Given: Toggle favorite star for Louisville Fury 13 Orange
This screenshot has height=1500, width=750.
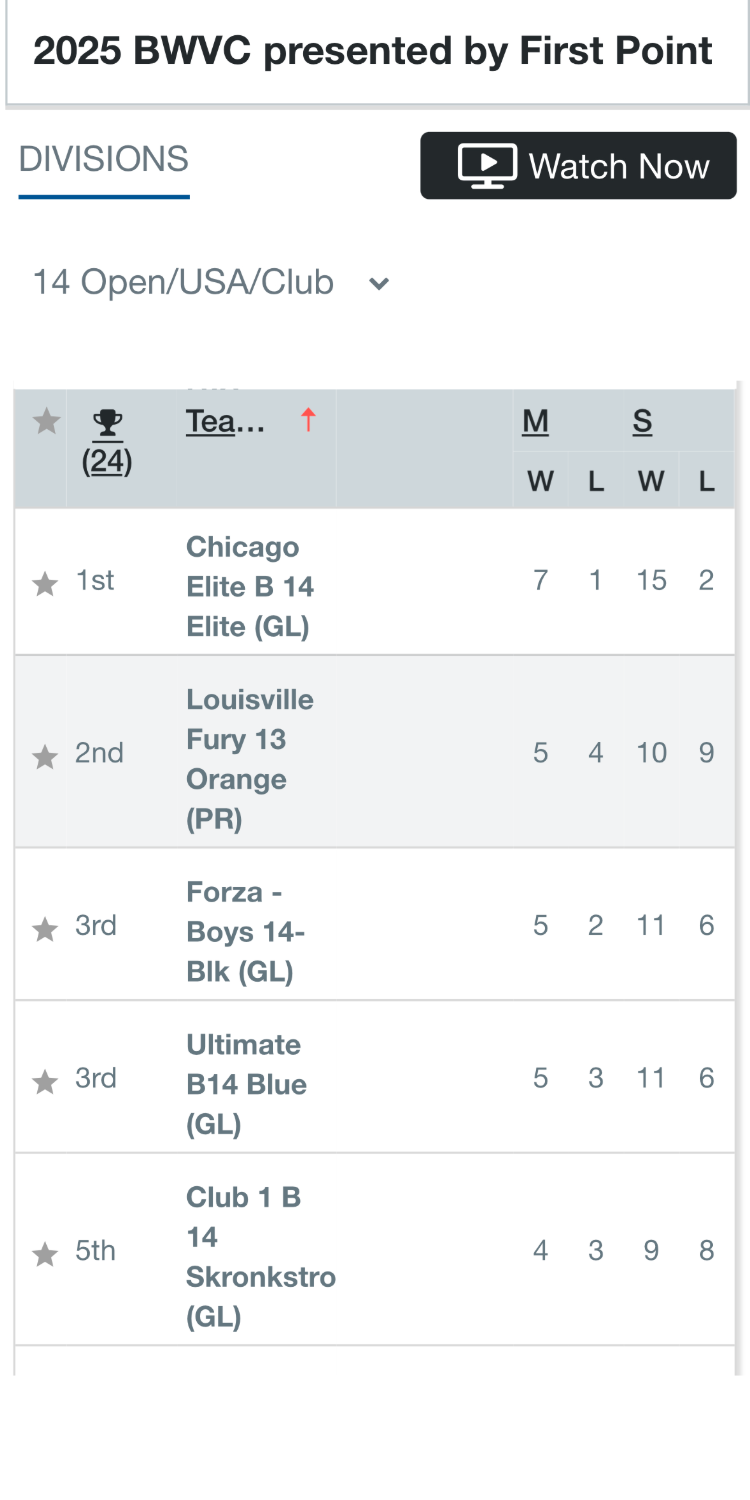Looking at the screenshot, I should tap(45, 757).
